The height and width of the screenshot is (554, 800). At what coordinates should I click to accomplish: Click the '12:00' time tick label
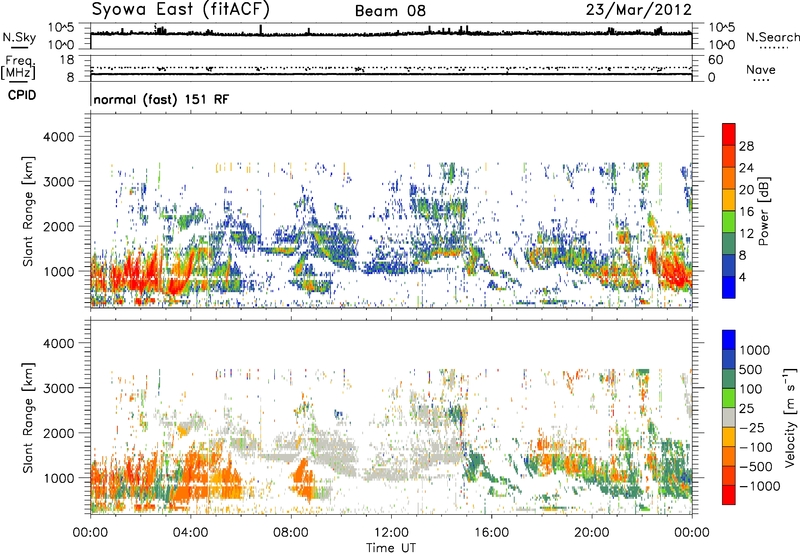(391, 533)
